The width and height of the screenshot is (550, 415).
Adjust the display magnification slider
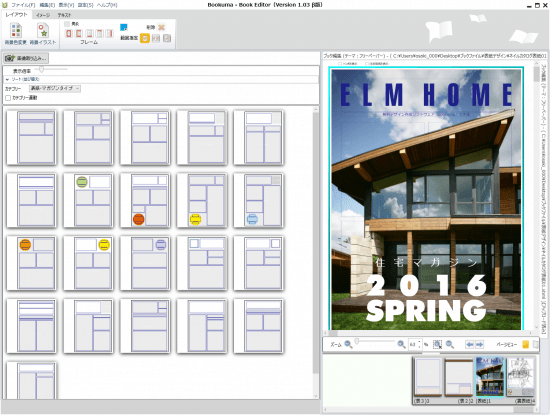(x=41, y=69)
